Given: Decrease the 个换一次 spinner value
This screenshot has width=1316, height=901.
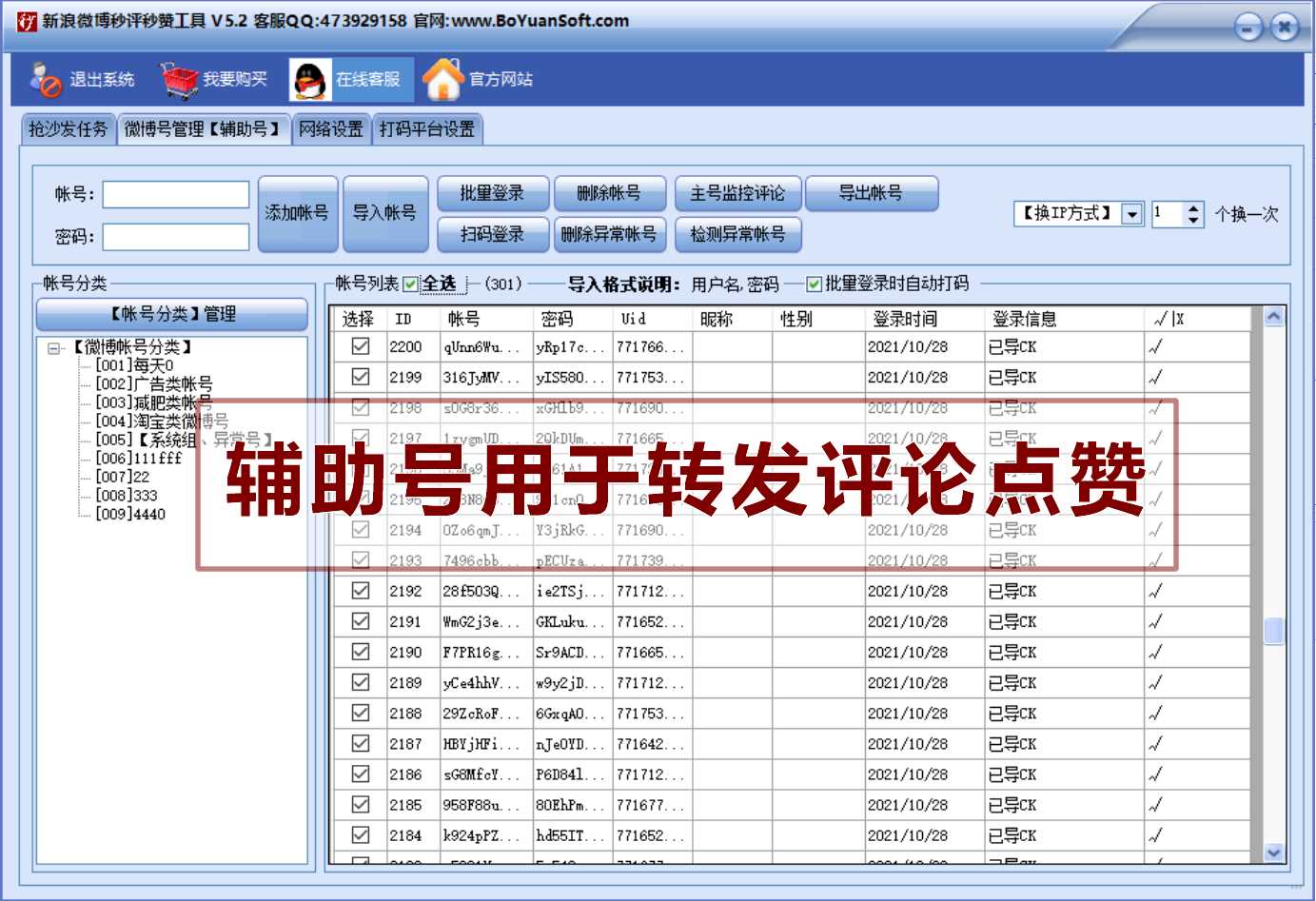Looking at the screenshot, I should pyautogui.click(x=1194, y=220).
